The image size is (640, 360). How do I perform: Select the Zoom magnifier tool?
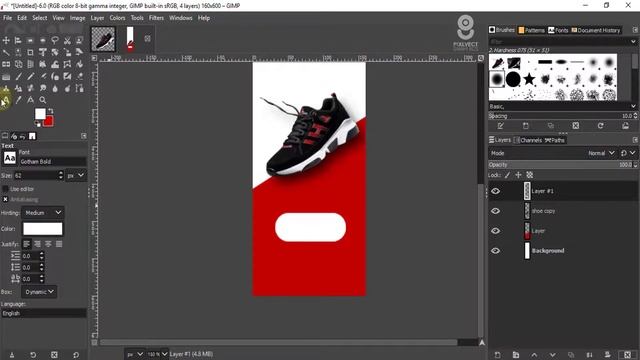coord(42,100)
